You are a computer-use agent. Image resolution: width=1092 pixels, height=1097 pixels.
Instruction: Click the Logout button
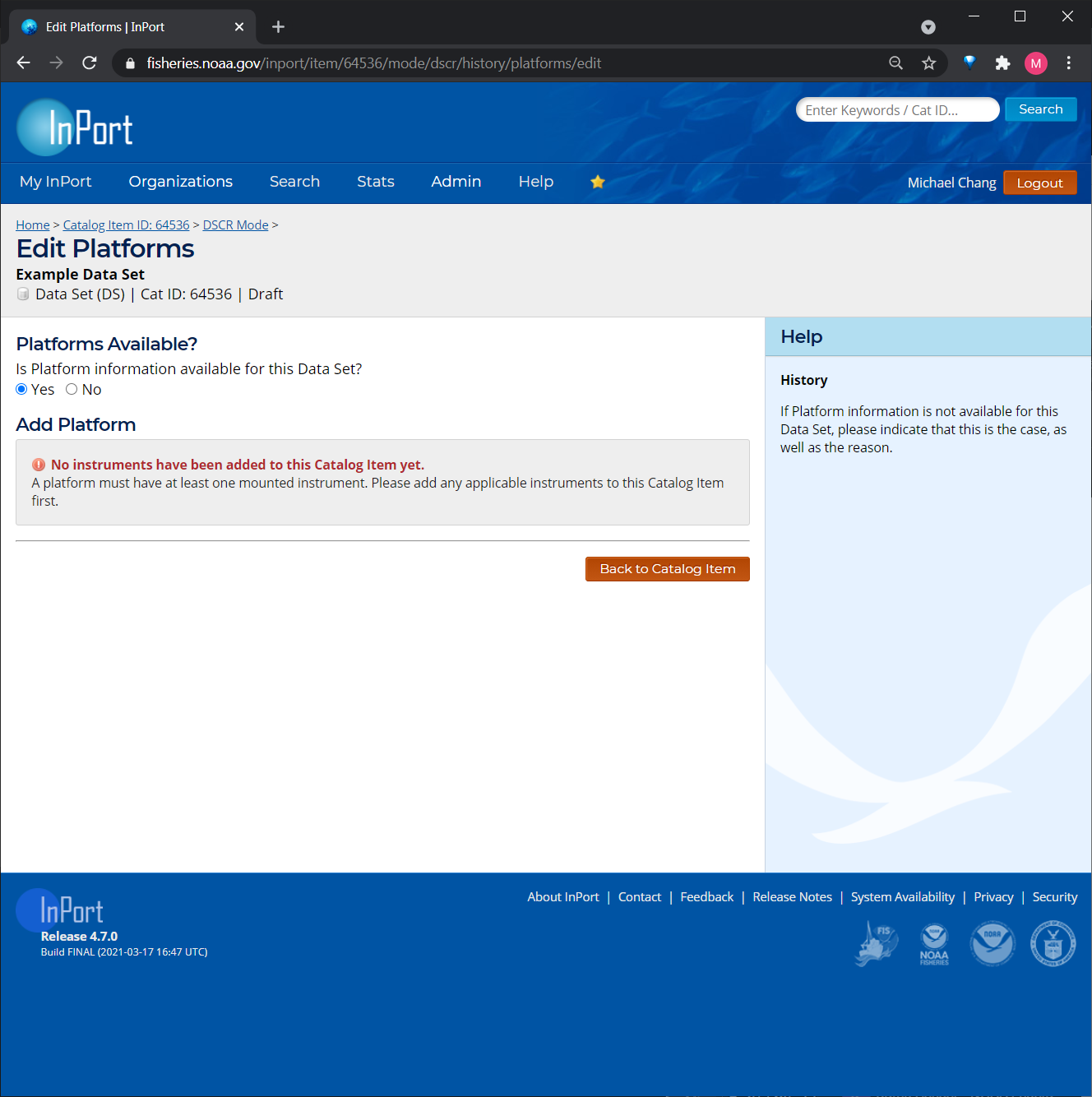tap(1040, 183)
